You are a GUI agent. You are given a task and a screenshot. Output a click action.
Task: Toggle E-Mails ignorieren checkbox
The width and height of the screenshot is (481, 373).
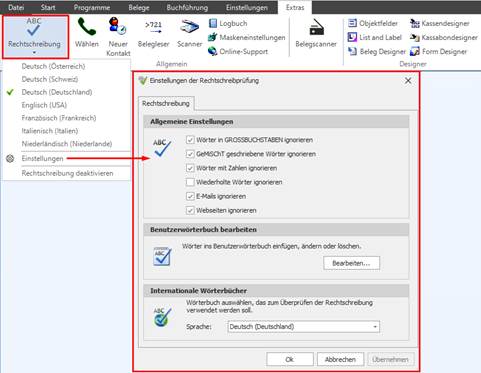[190, 196]
